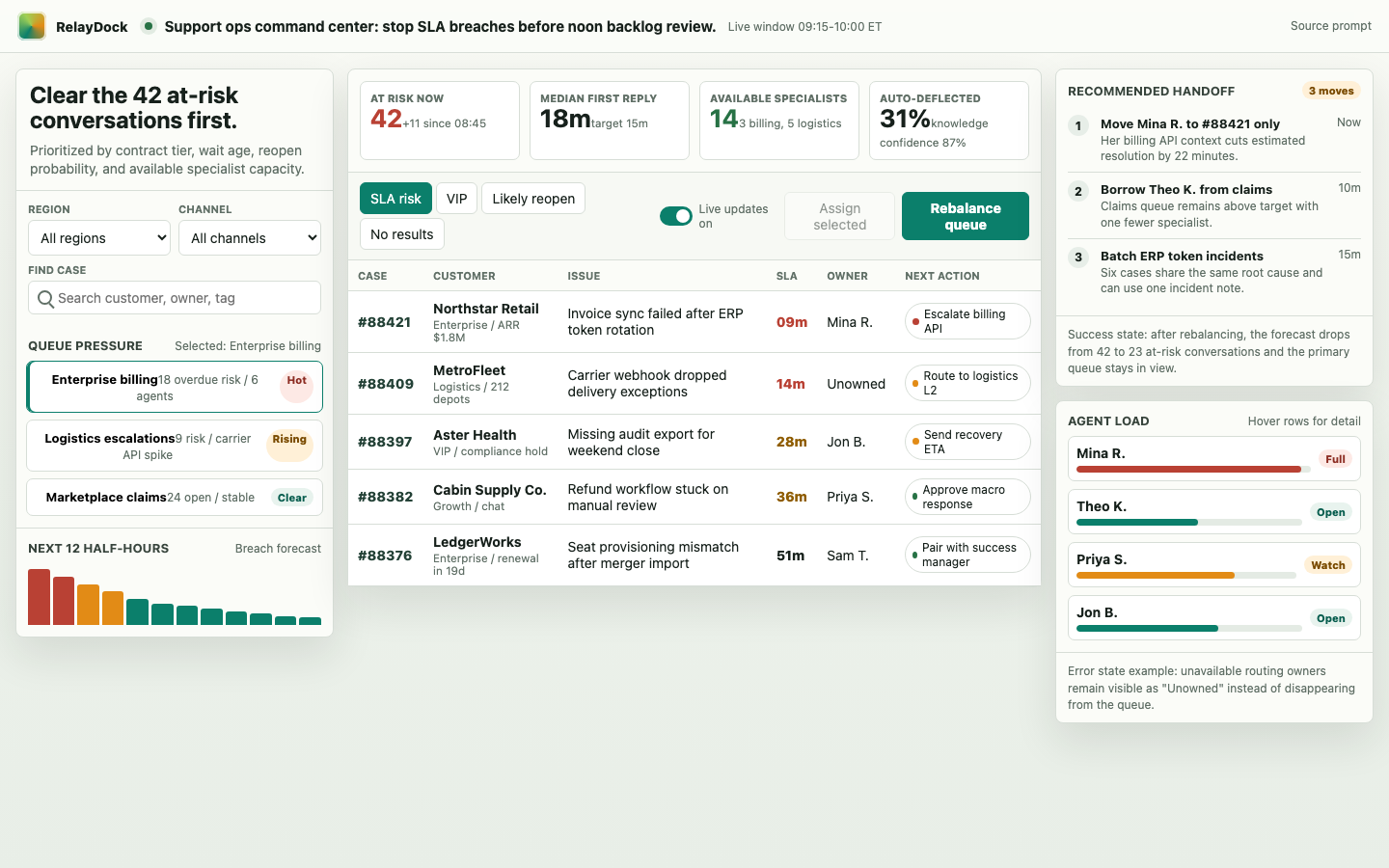Click the RelayDock logo icon
The image size is (1389, 868).
click(x=32, y=26)
